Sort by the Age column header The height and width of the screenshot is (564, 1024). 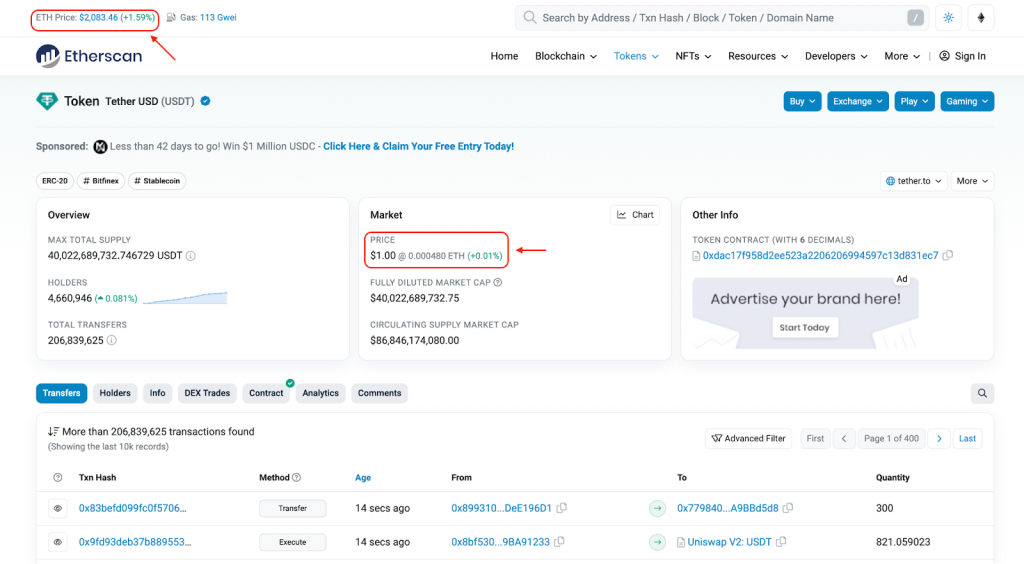point(363,478)
